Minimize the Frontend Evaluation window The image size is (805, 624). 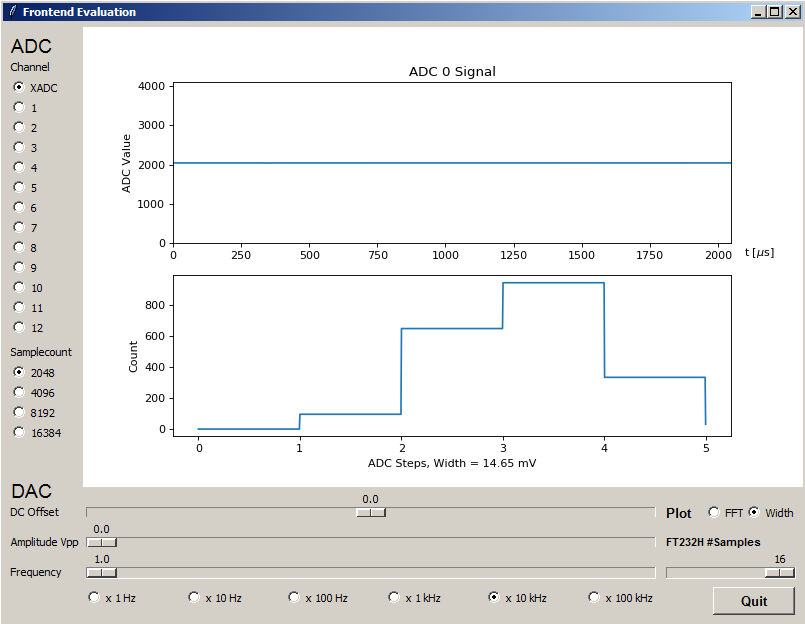(758, 12)
